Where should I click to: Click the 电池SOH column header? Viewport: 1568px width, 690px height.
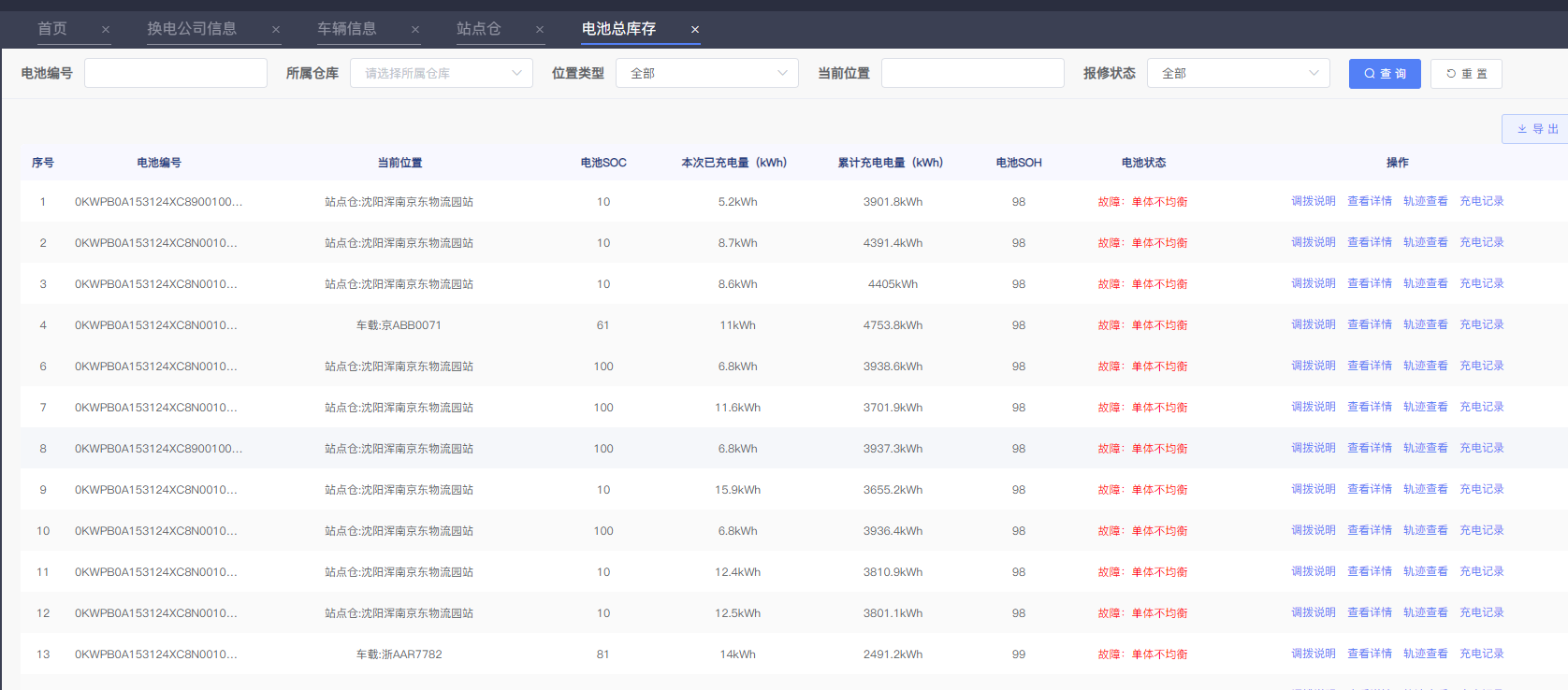1019,163
